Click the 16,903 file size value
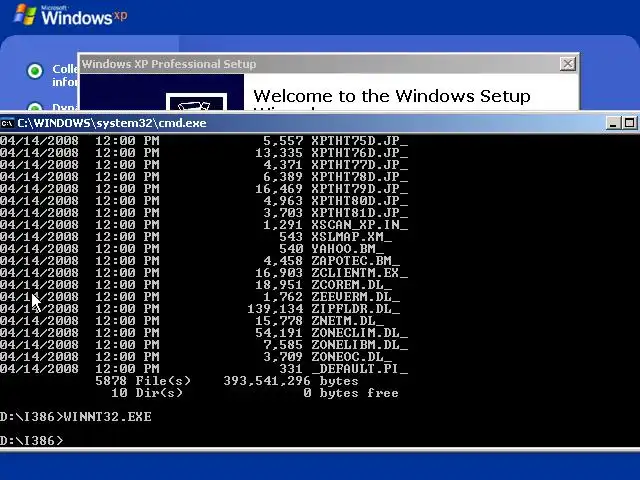The image size is (640, 480). coord(279,273)
